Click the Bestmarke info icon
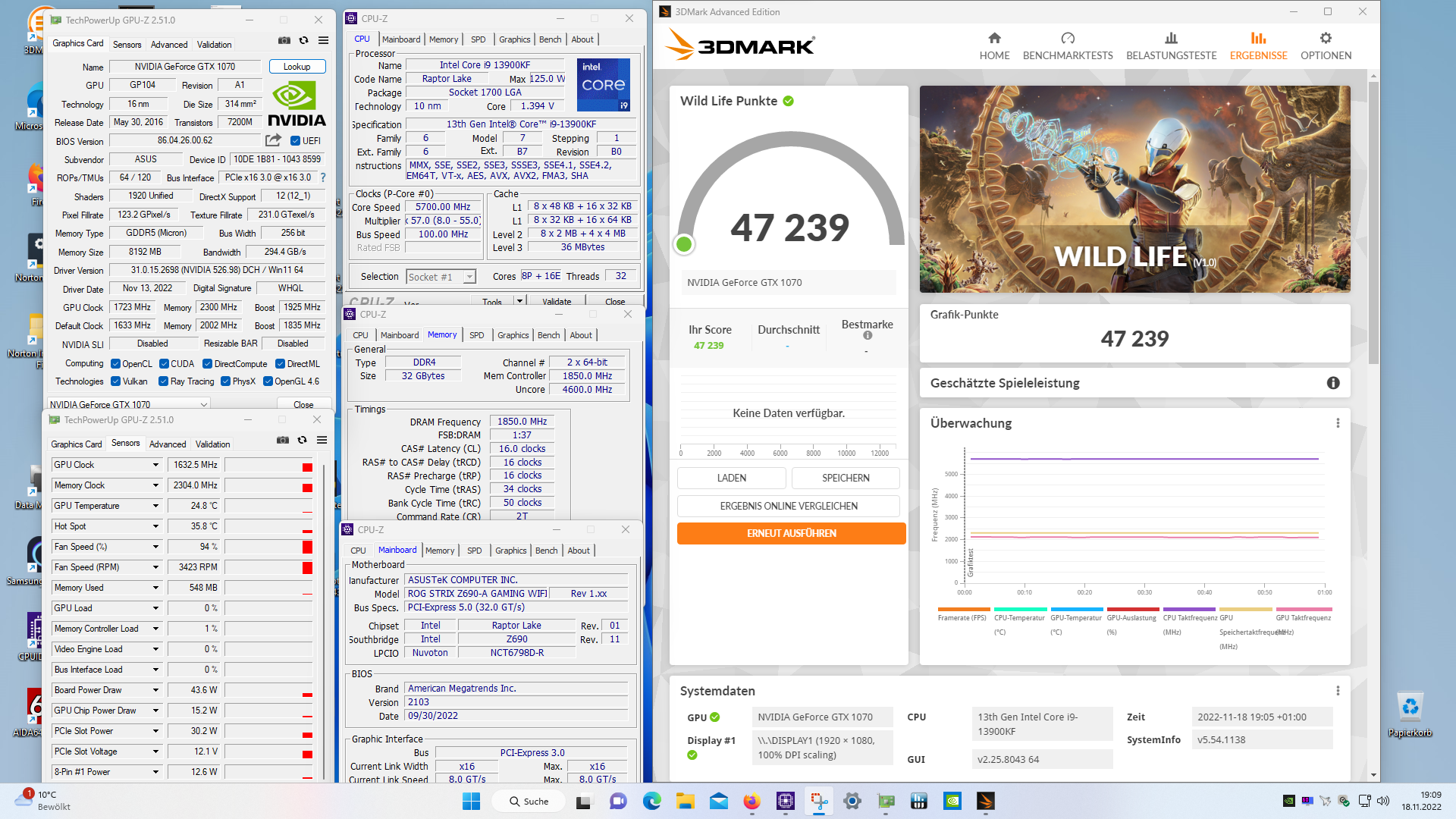Viewport: 1456px width, 819px height. point(868,335)
